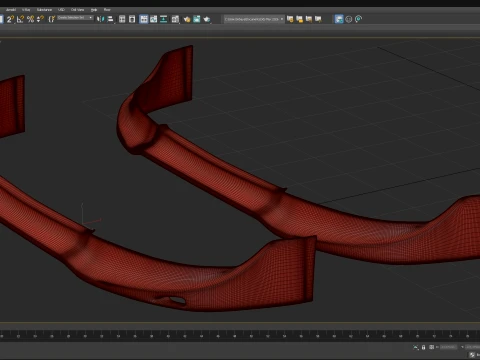Open Edit Named Selection Sets
480x360 pixels.
click(x=51, y=19)
